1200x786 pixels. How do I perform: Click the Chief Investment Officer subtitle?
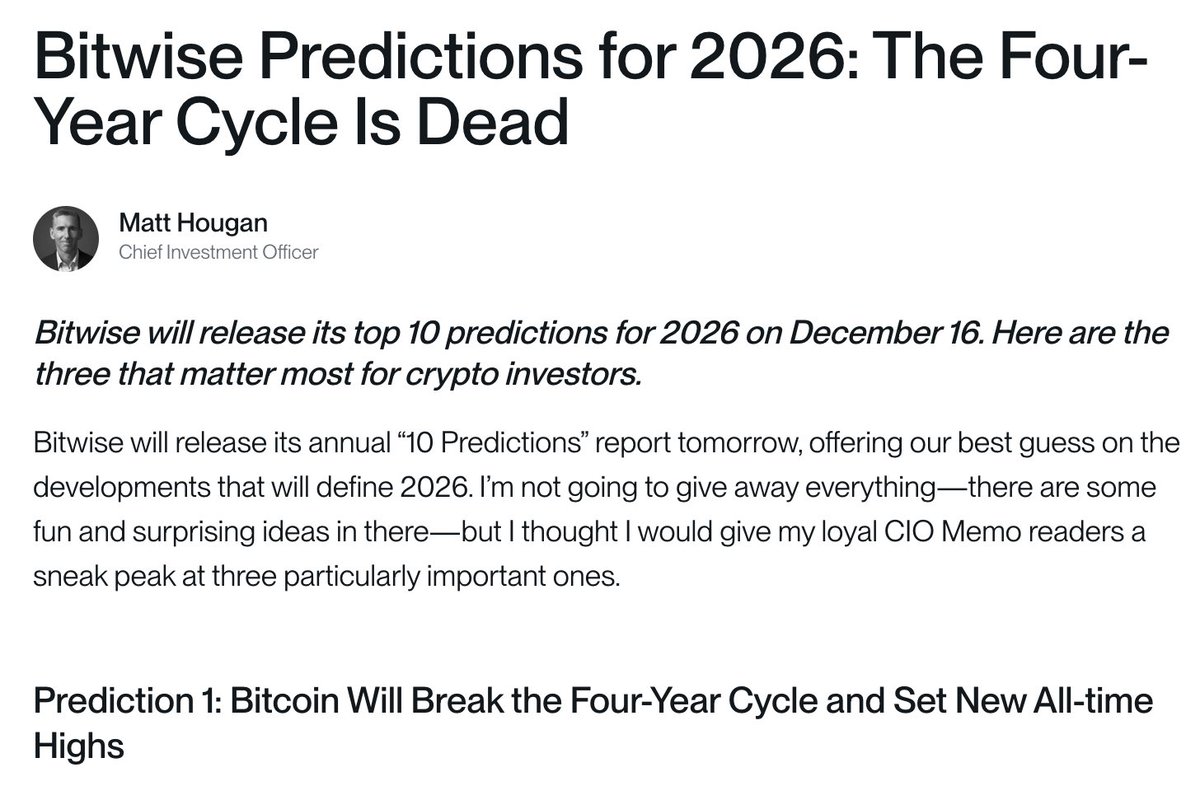point(218,252)
